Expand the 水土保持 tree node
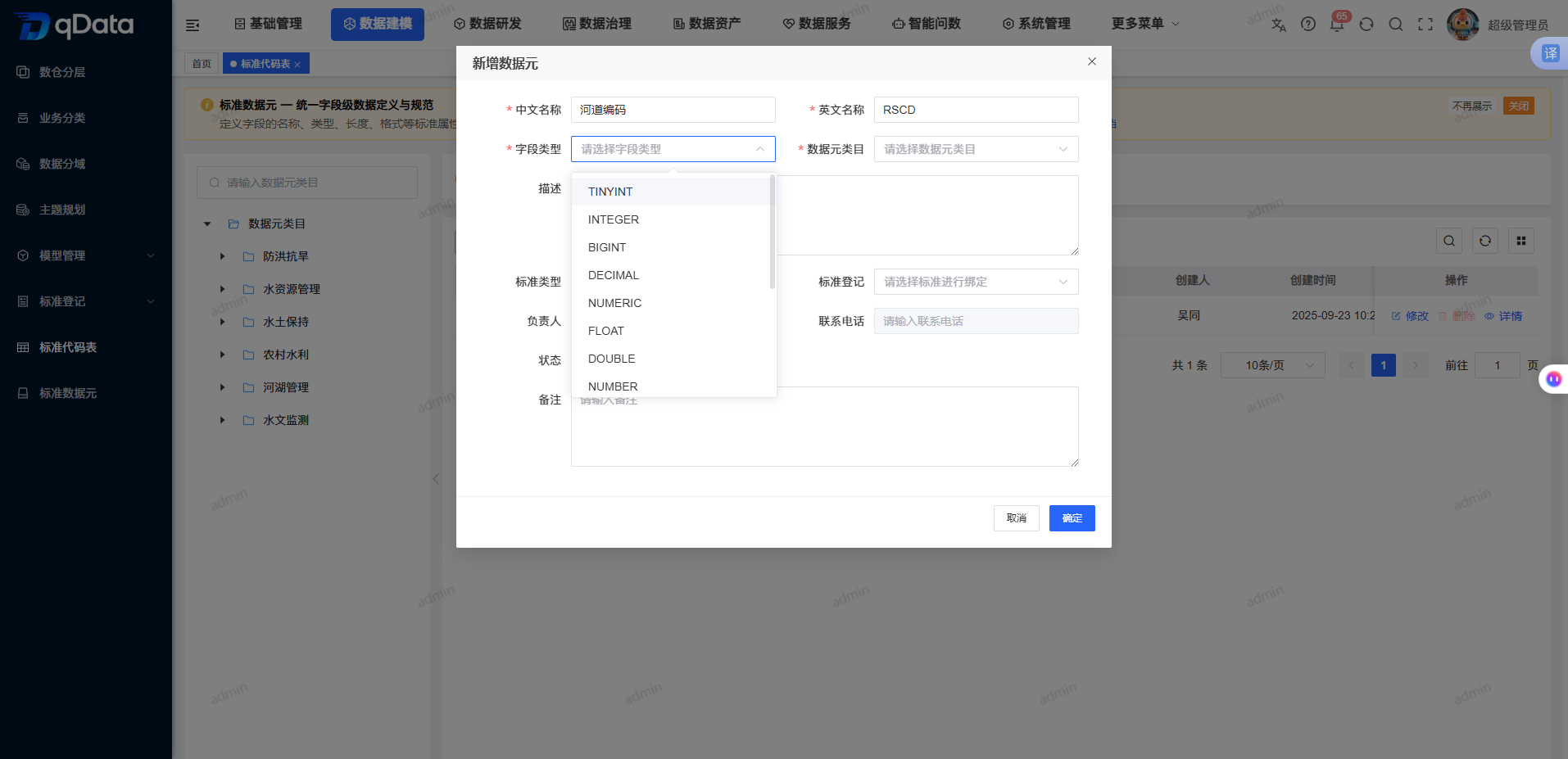This screenshot has width=1568, height=759. click(x=222, y=322)
